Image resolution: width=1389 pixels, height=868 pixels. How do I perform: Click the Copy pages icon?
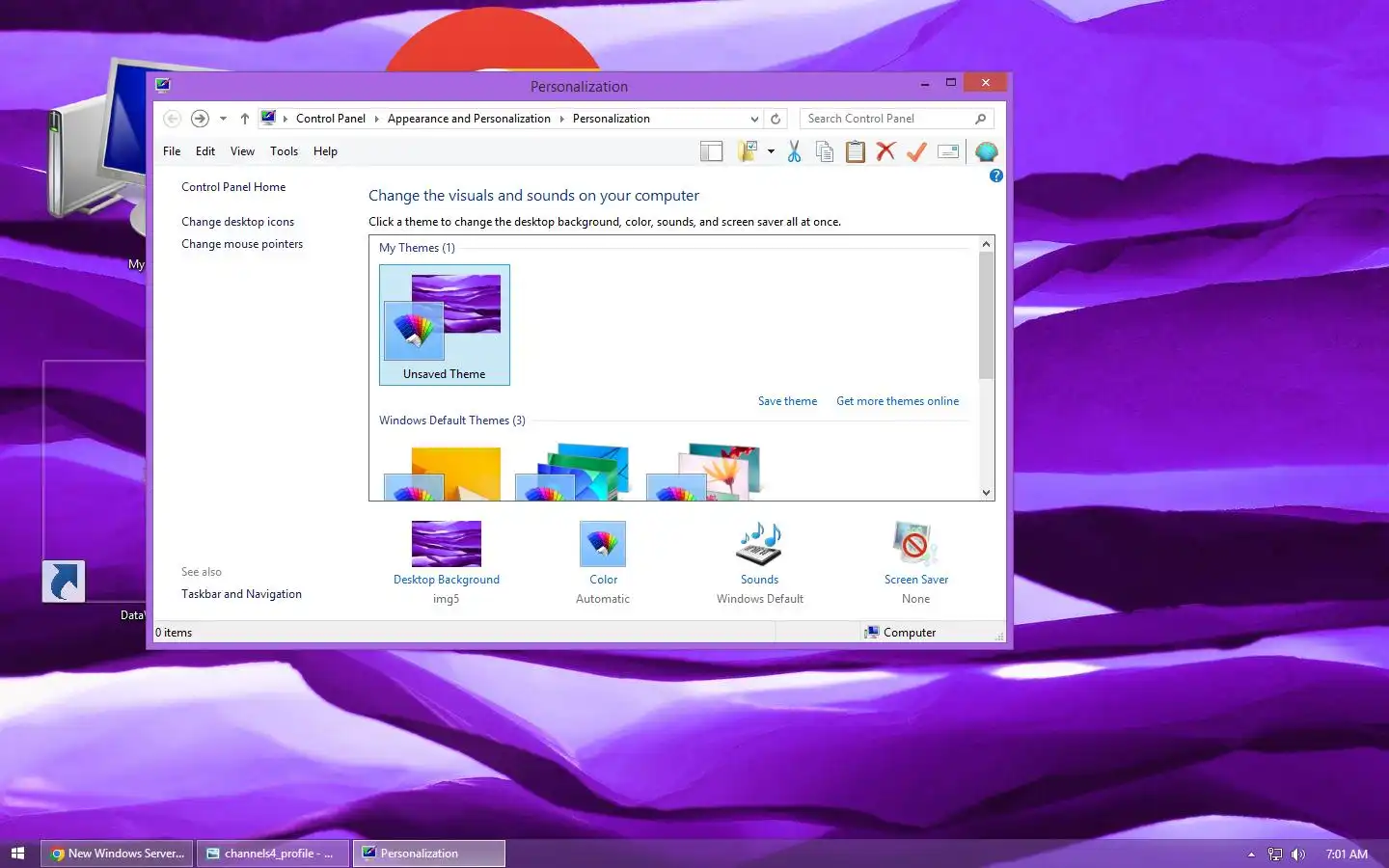825,151
